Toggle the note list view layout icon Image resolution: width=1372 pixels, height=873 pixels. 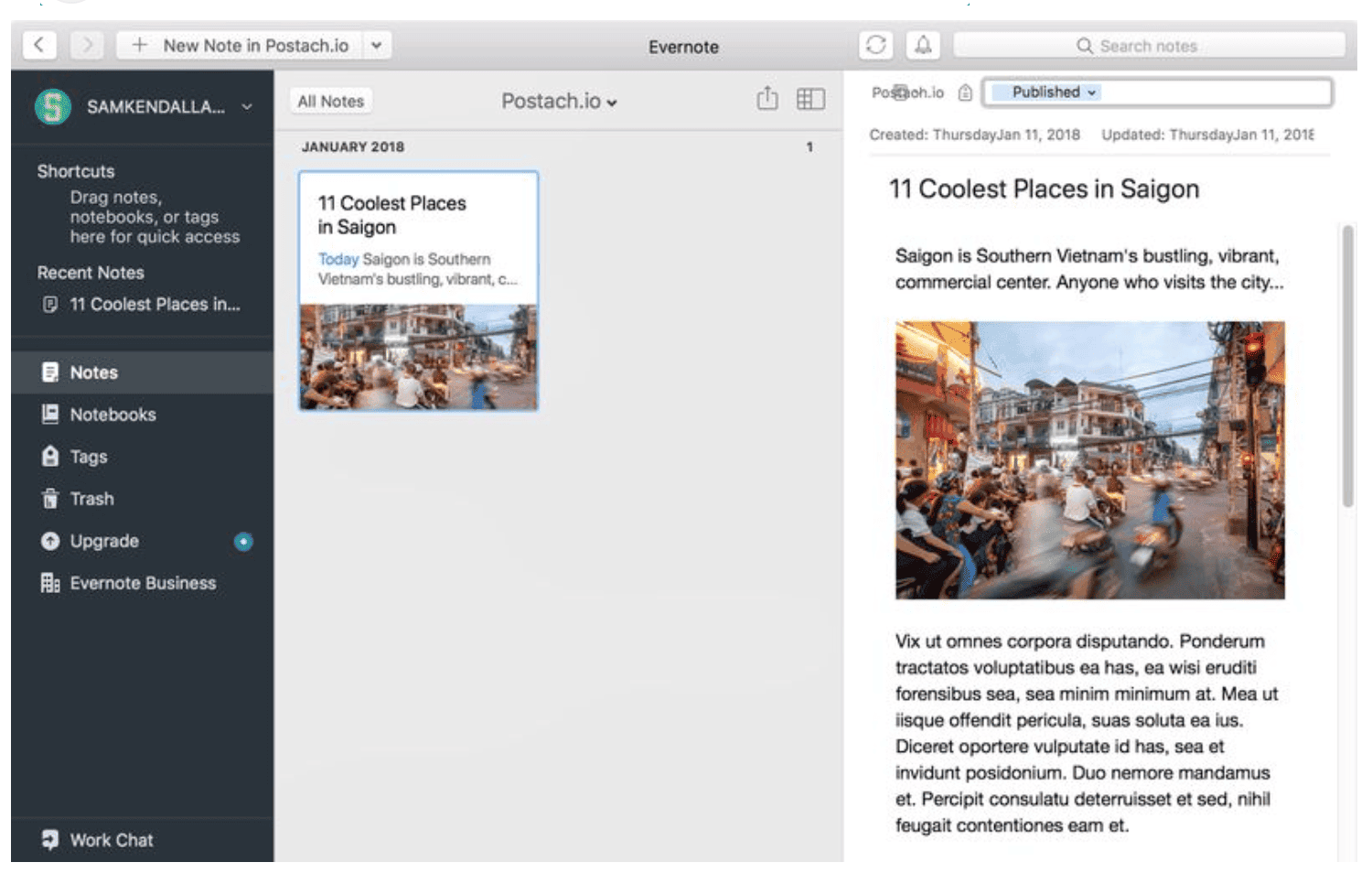click(810, 99)
